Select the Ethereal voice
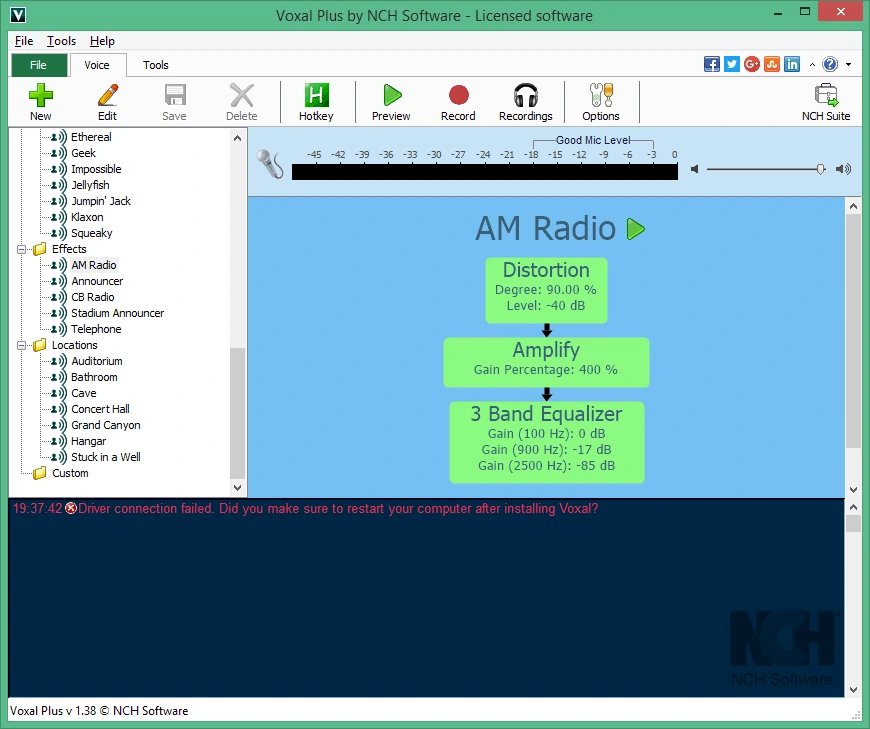 pos(91,137)
